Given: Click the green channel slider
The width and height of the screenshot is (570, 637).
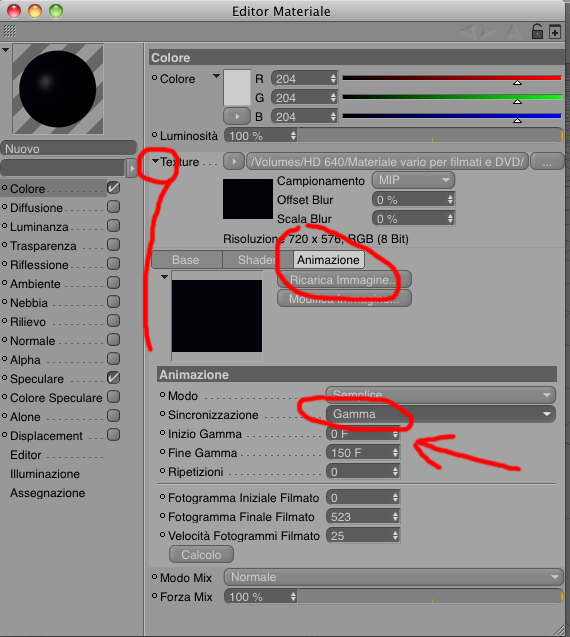Looking at the screenshot, I should (452, 97).
